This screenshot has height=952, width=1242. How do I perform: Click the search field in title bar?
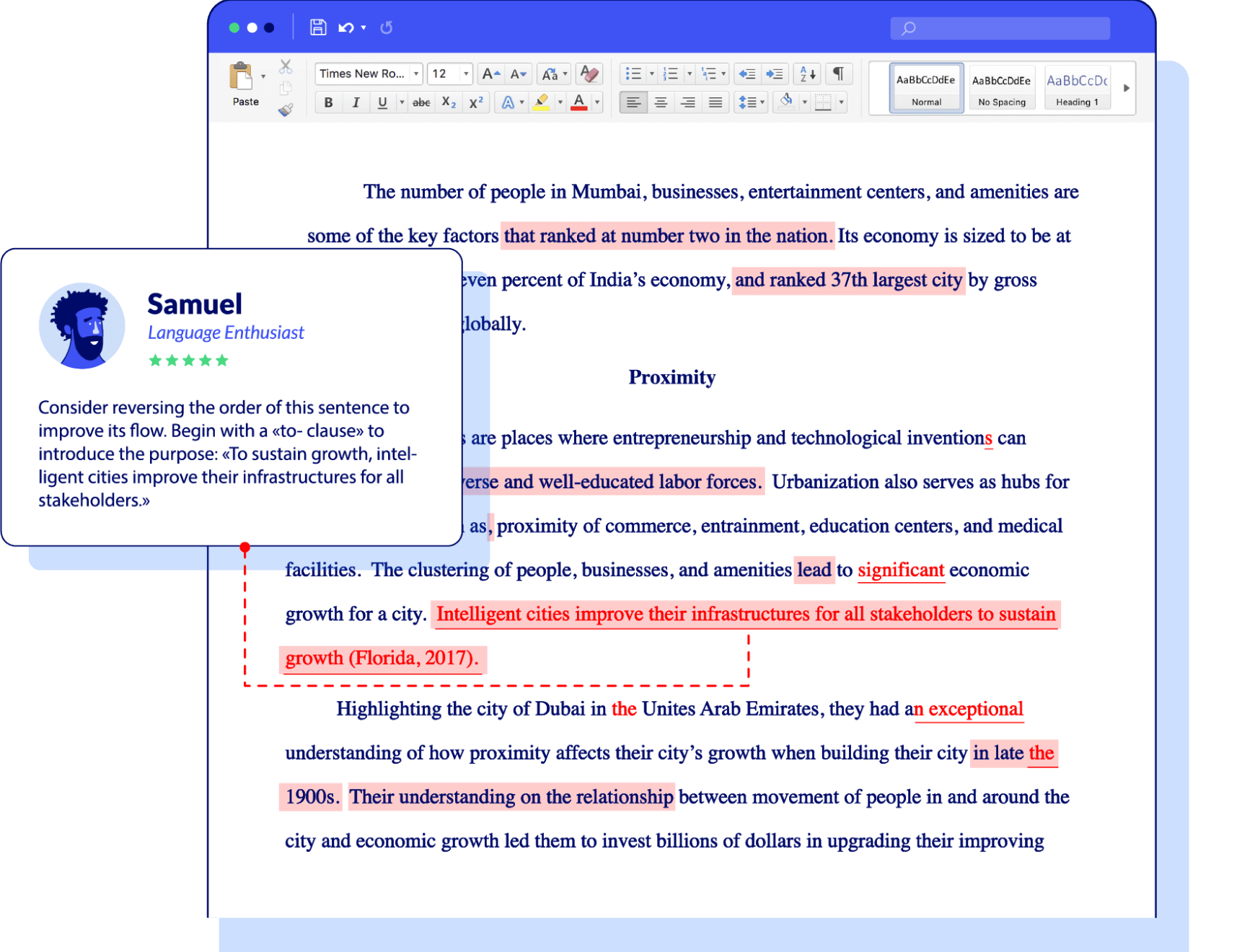point(1000,28)
